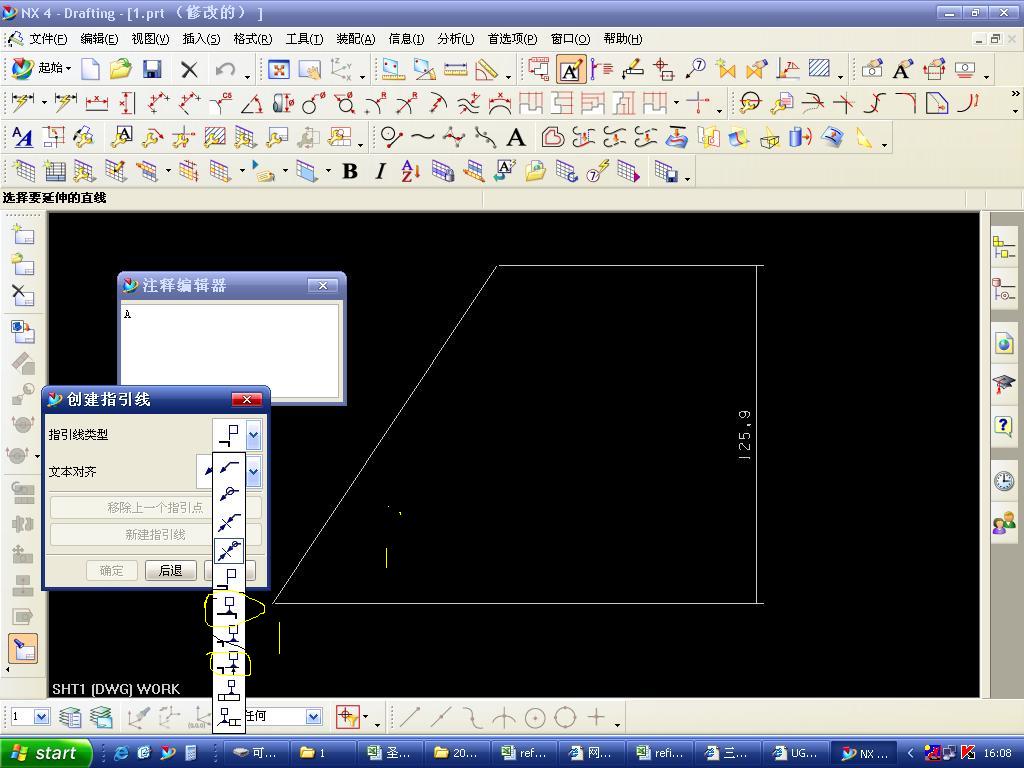
Task: Click the question mark help icon
Action: coord(1004,426)
